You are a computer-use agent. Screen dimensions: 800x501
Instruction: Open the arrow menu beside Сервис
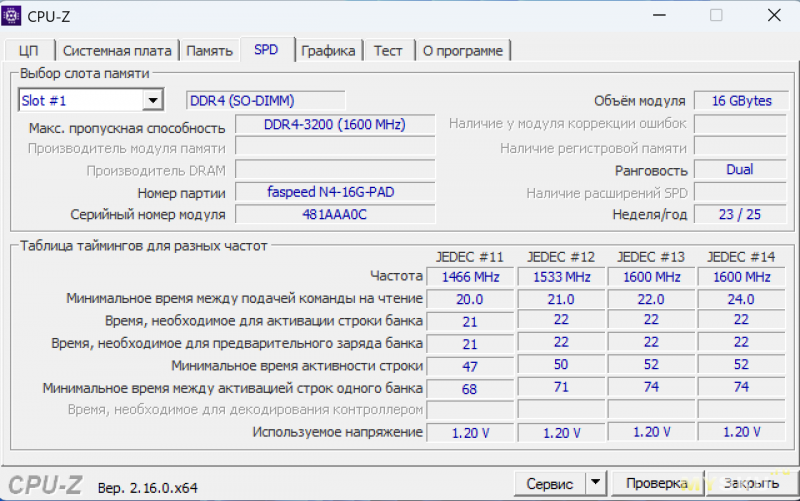pos(596,484)
